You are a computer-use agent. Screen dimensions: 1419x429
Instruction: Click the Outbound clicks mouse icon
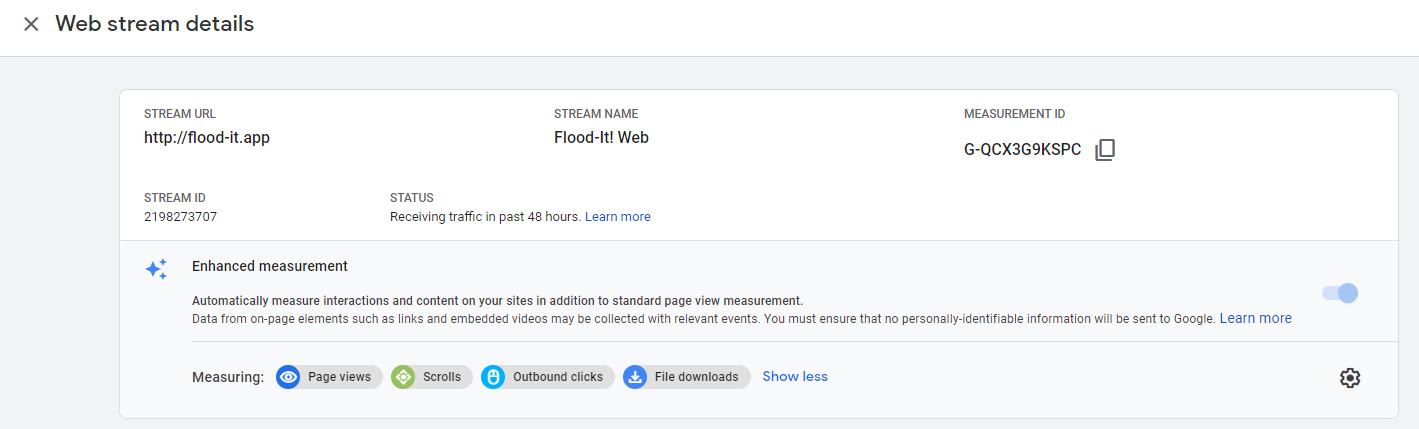coord(493,377)
